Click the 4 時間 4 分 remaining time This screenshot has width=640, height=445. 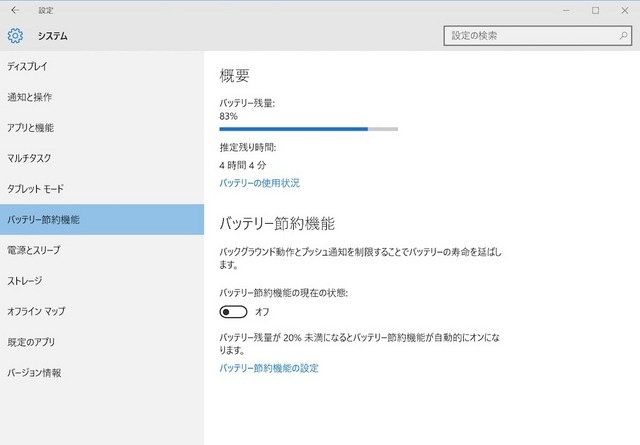click(242, 165)
